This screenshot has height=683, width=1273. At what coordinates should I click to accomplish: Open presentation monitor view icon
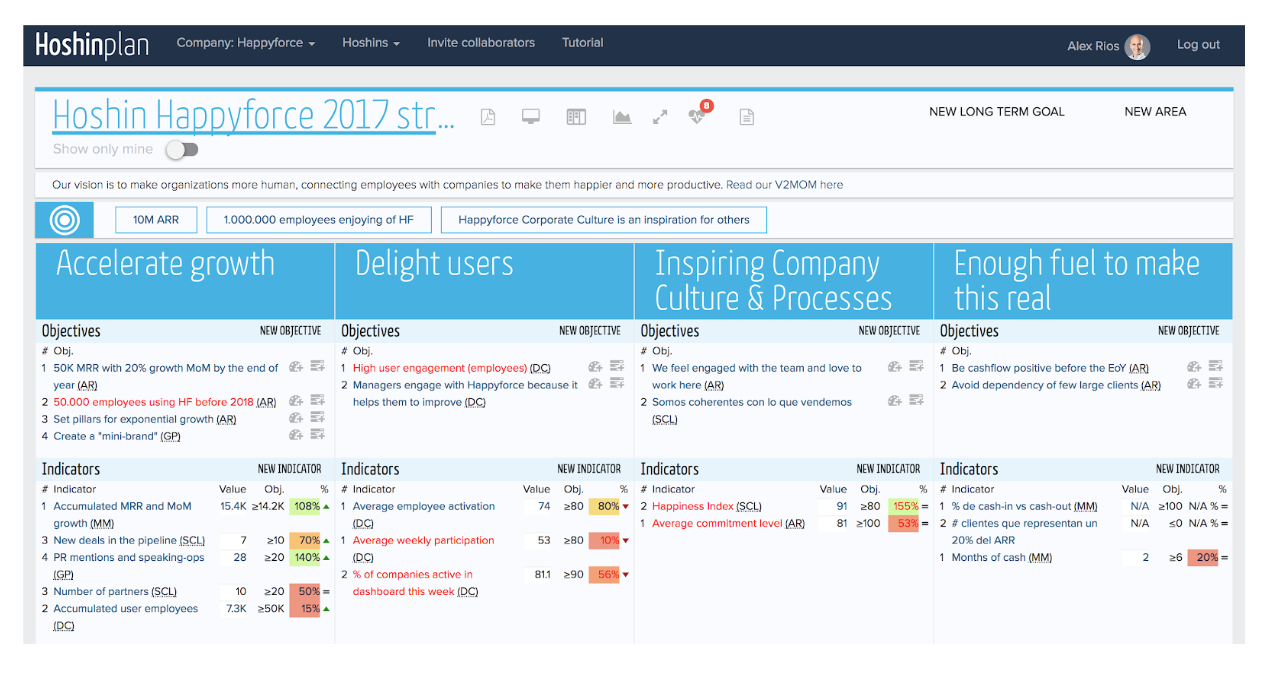(x=531, y=117)
